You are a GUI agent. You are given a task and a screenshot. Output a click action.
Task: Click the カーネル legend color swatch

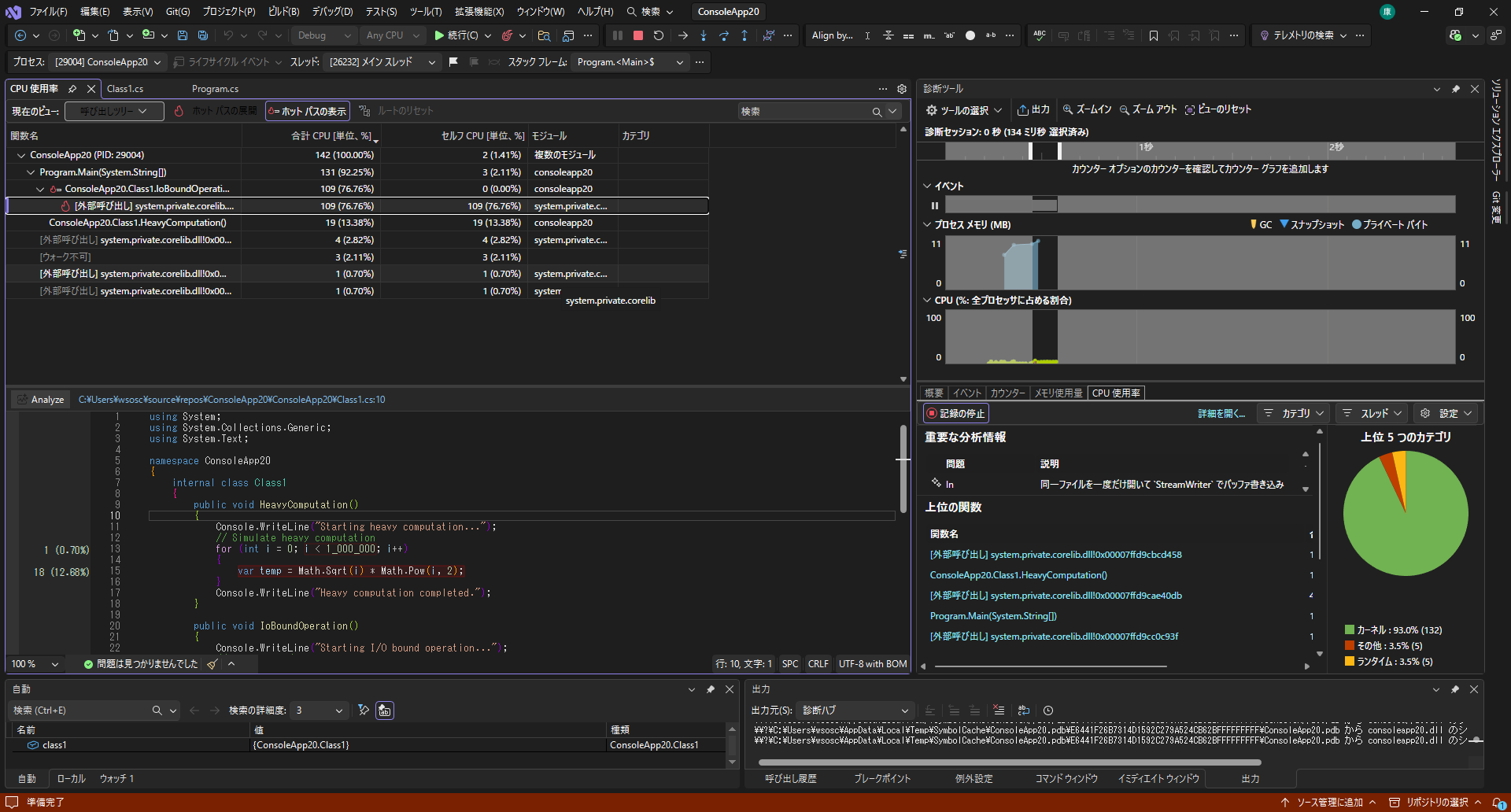tap(1350, 629)
